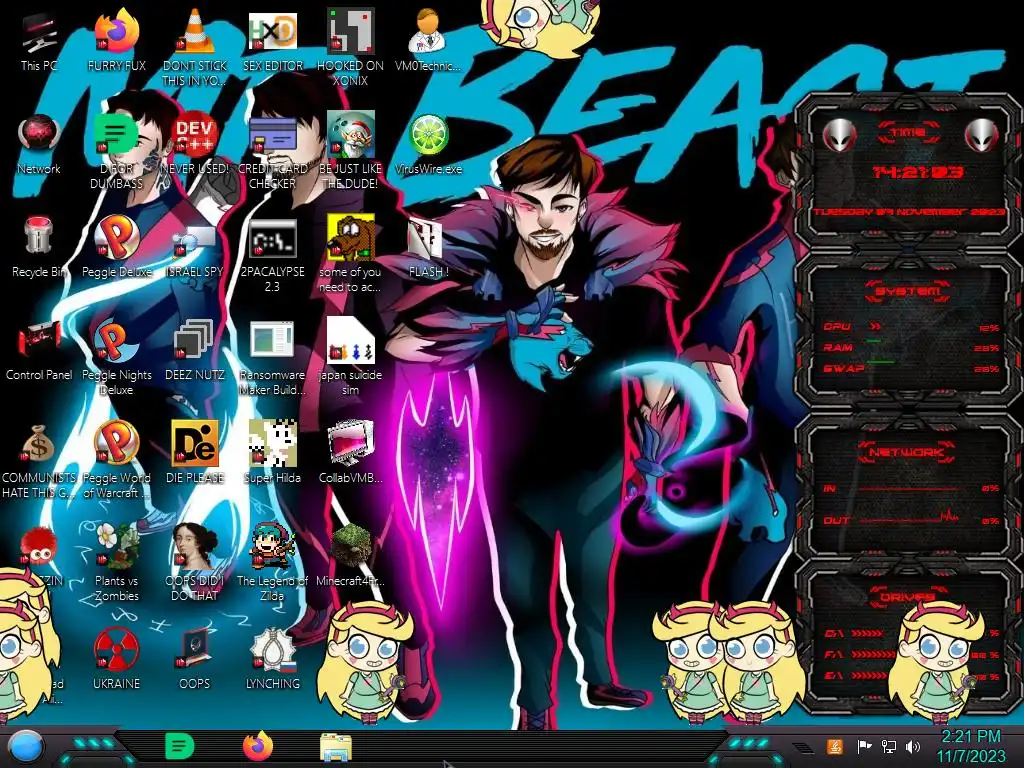1024x768 pixels.
Task: Open the taskbar clock showing 2:21 PM
Action: pyautogui.click(x=970, y=746)
